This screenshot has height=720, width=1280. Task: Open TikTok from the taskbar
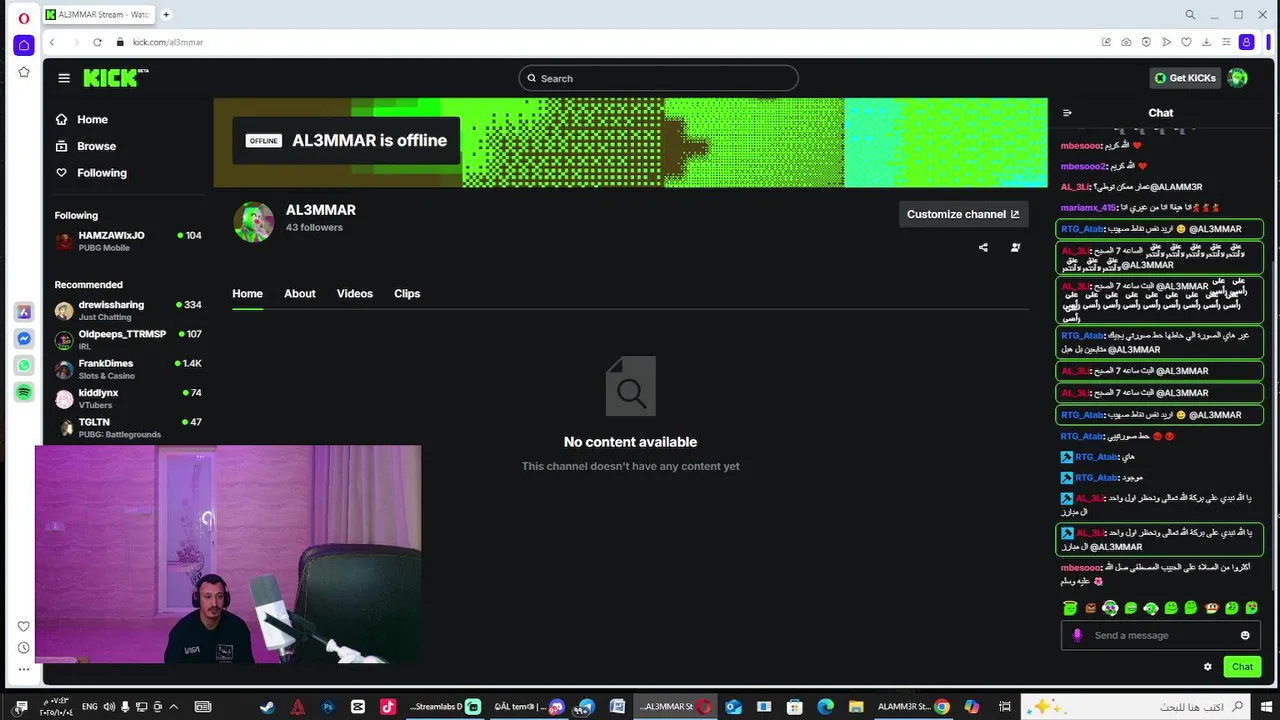point(388,707)
